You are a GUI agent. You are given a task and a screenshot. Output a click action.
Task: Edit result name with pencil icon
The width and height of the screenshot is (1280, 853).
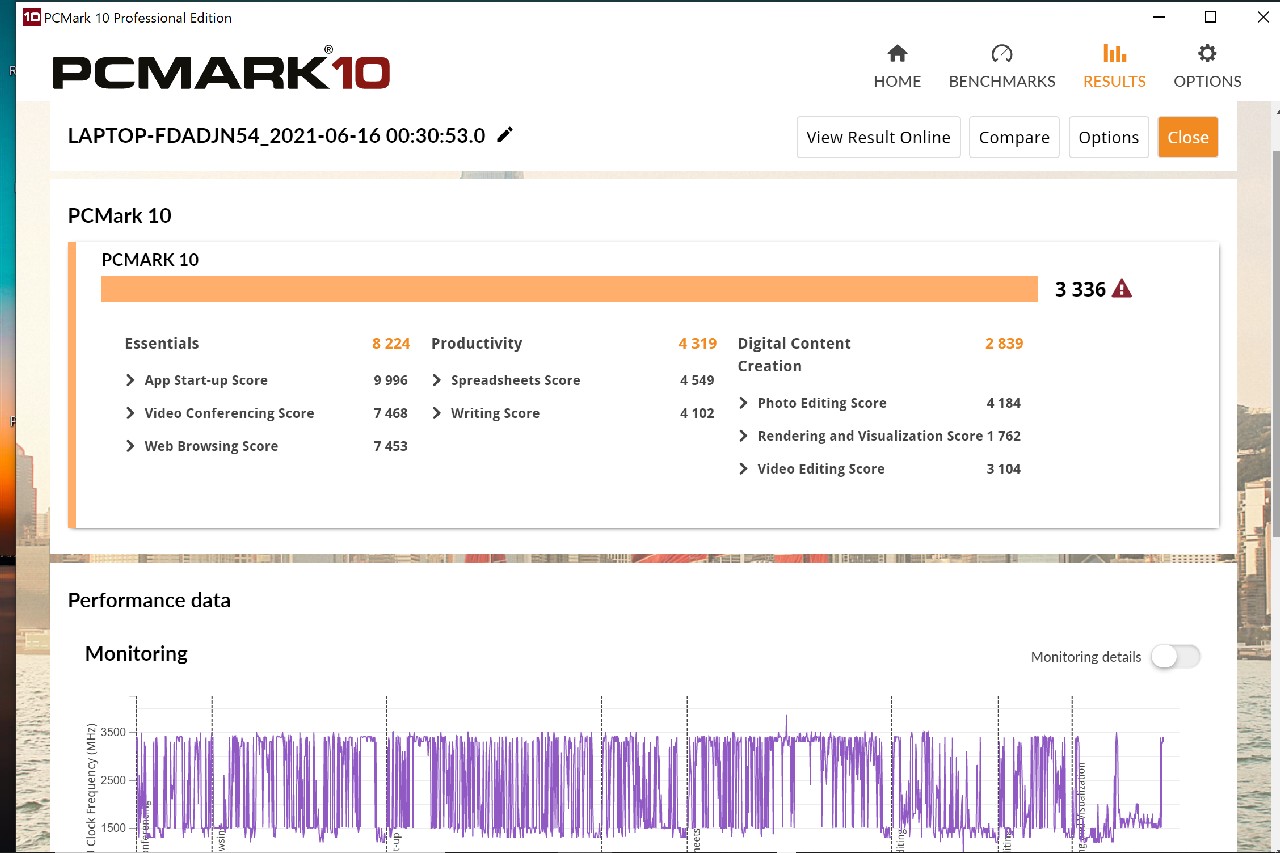click(505, 135)
